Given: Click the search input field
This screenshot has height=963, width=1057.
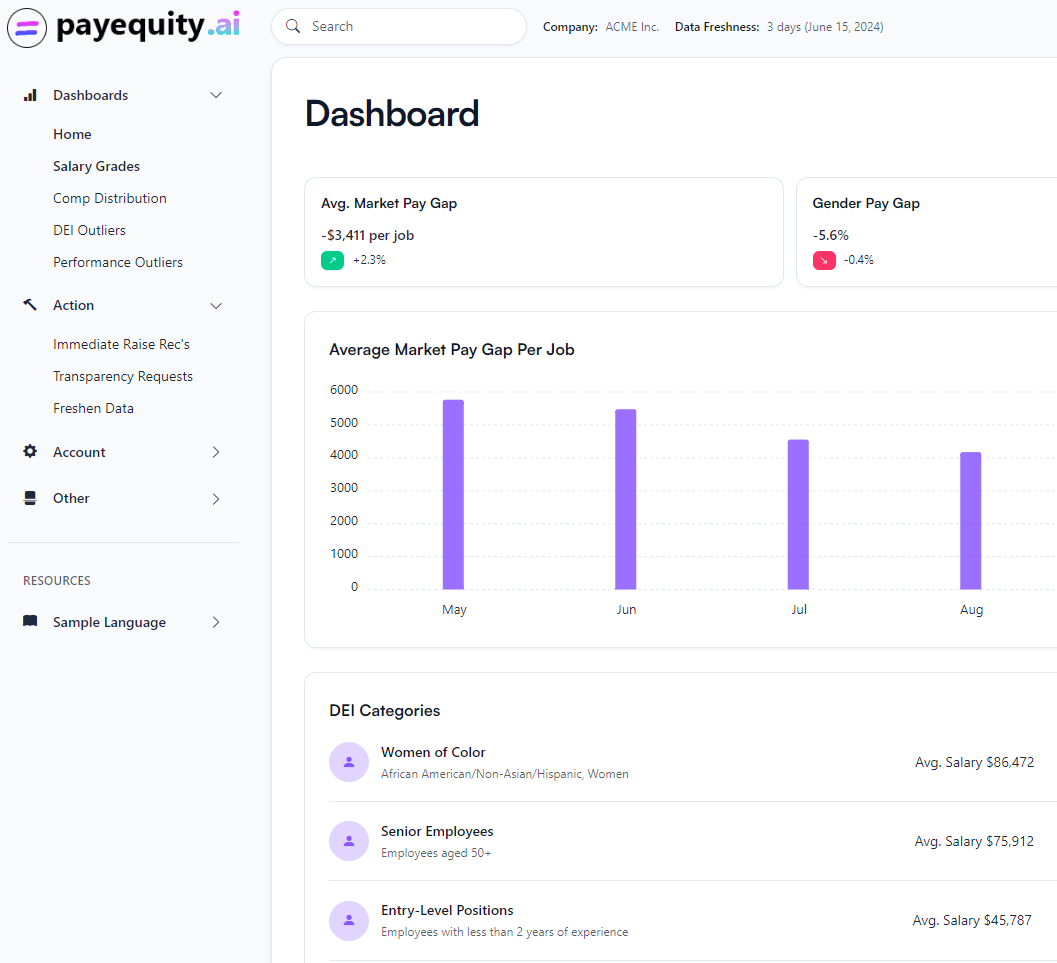Looking at the screenshot, I should click(x=399, y=26).
